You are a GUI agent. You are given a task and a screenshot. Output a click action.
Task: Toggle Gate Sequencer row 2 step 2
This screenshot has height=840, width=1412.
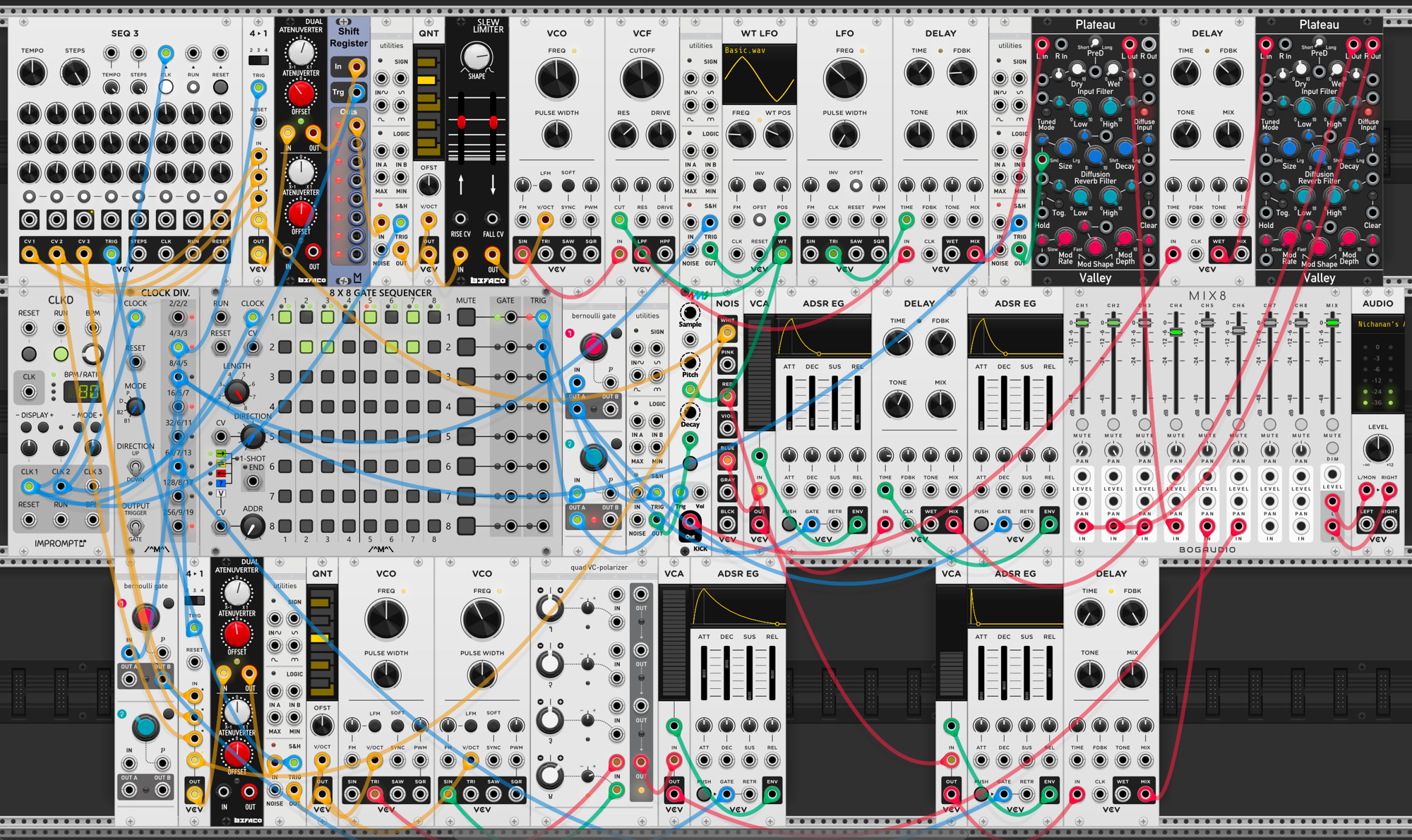click(x=306, y=347)
